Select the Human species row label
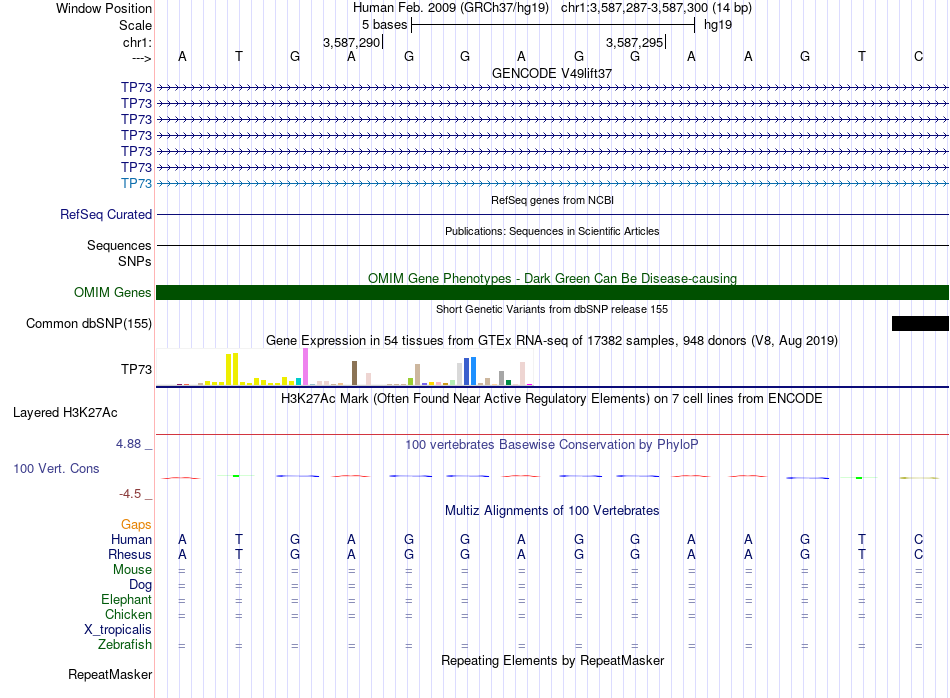Screen dimensions: 950x698 131,539
